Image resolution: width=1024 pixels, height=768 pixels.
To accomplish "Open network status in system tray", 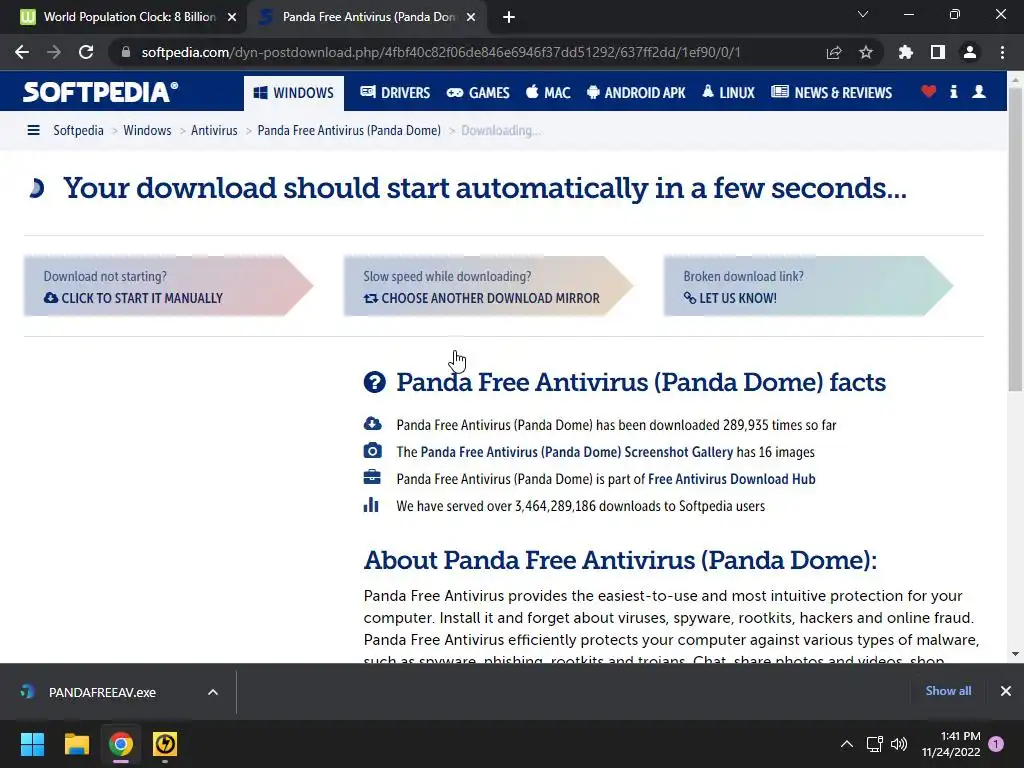I will [x=874, y=744].
